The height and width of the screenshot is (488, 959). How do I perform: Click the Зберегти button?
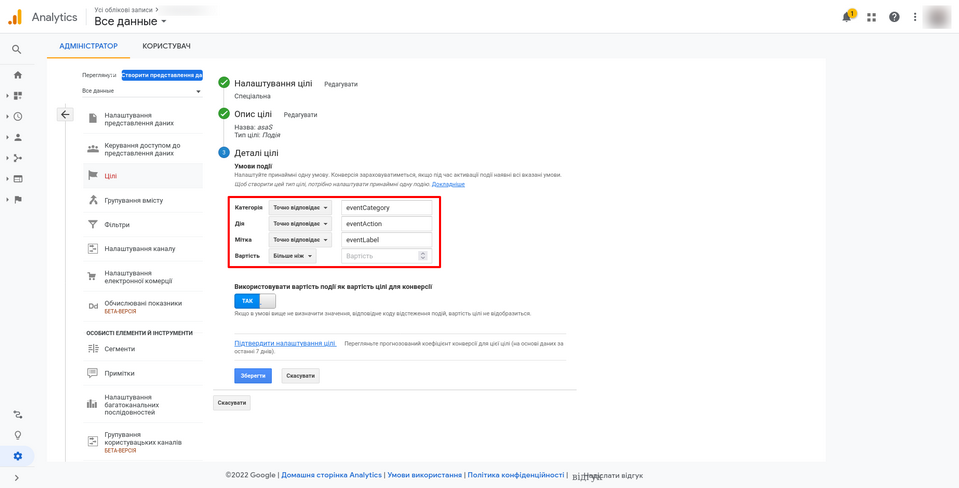[x=253, y=376]
